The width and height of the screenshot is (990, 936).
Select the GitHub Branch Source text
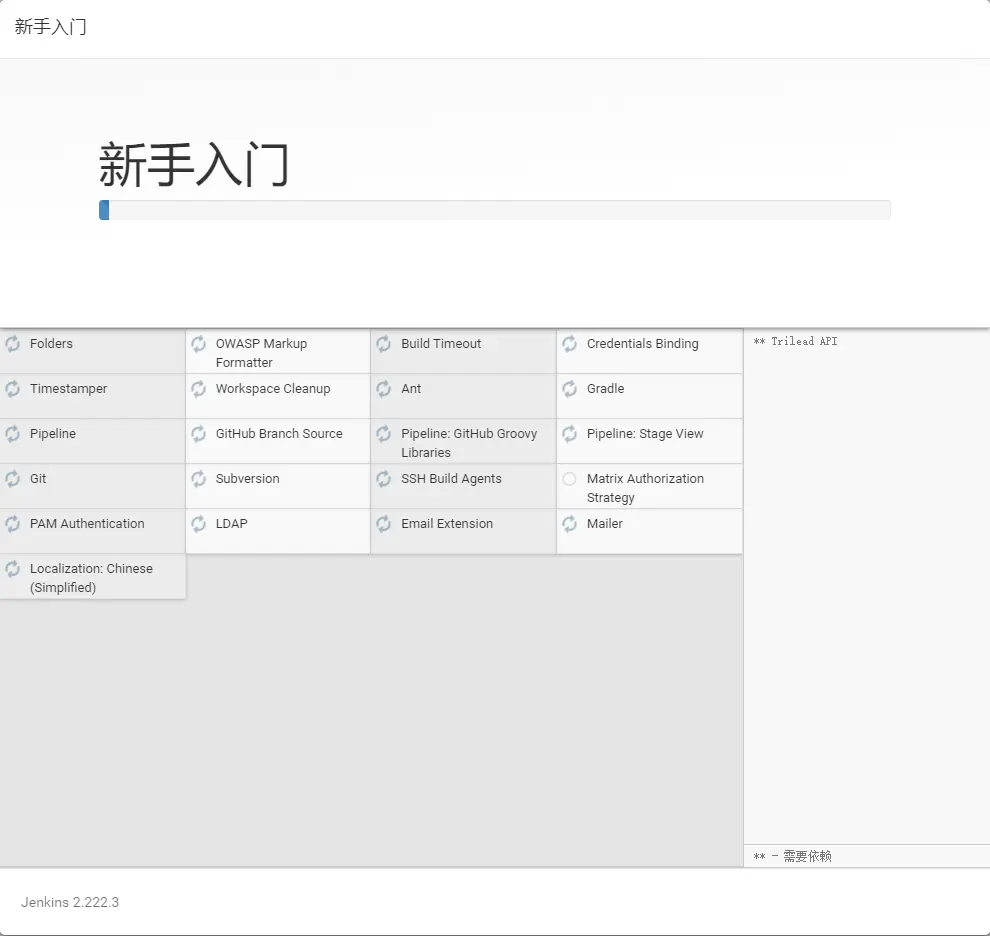pos(279,433)
